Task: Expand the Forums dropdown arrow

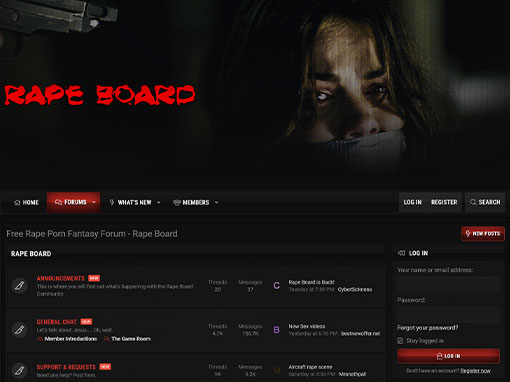Action: point(94,202)
